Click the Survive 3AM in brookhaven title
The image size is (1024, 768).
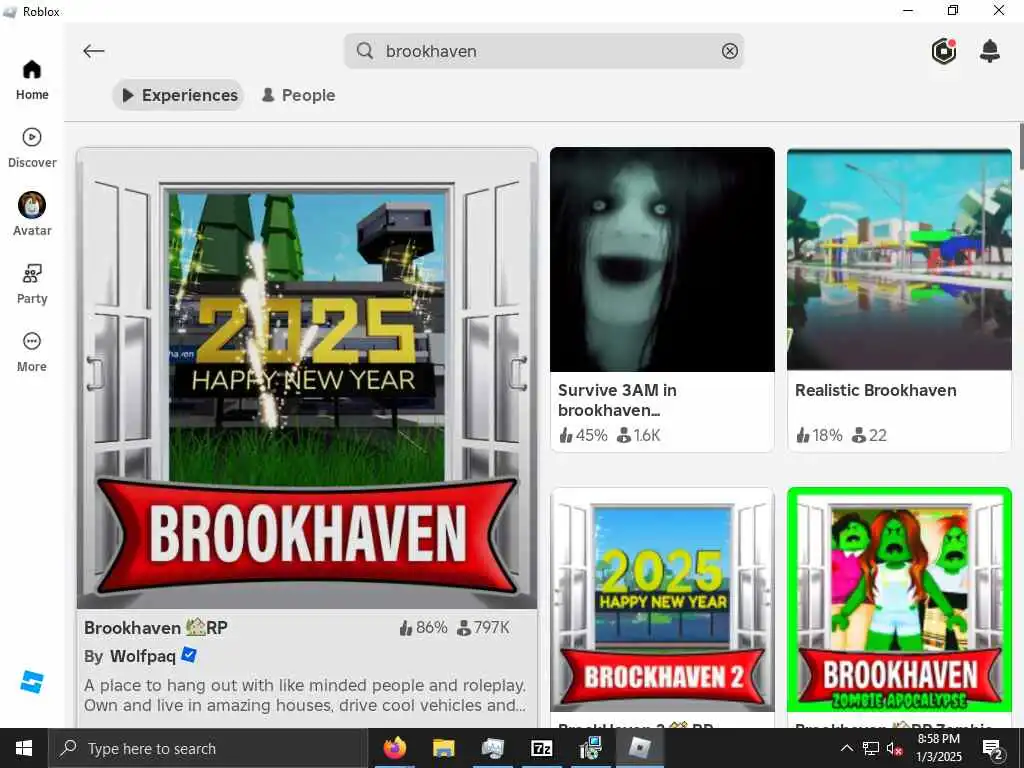coord(617,400)
